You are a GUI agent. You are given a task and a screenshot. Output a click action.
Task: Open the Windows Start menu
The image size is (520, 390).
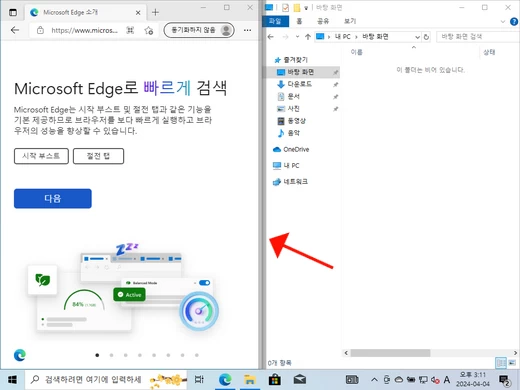pos(13,380)
